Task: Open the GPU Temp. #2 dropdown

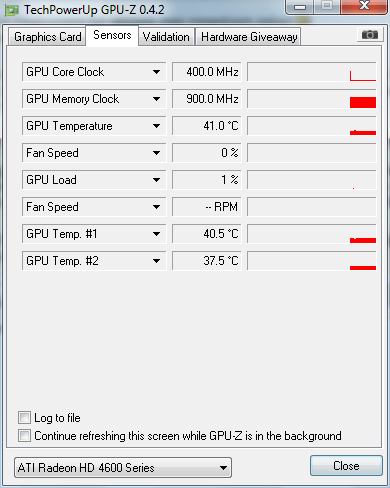Action: point(94,261)
